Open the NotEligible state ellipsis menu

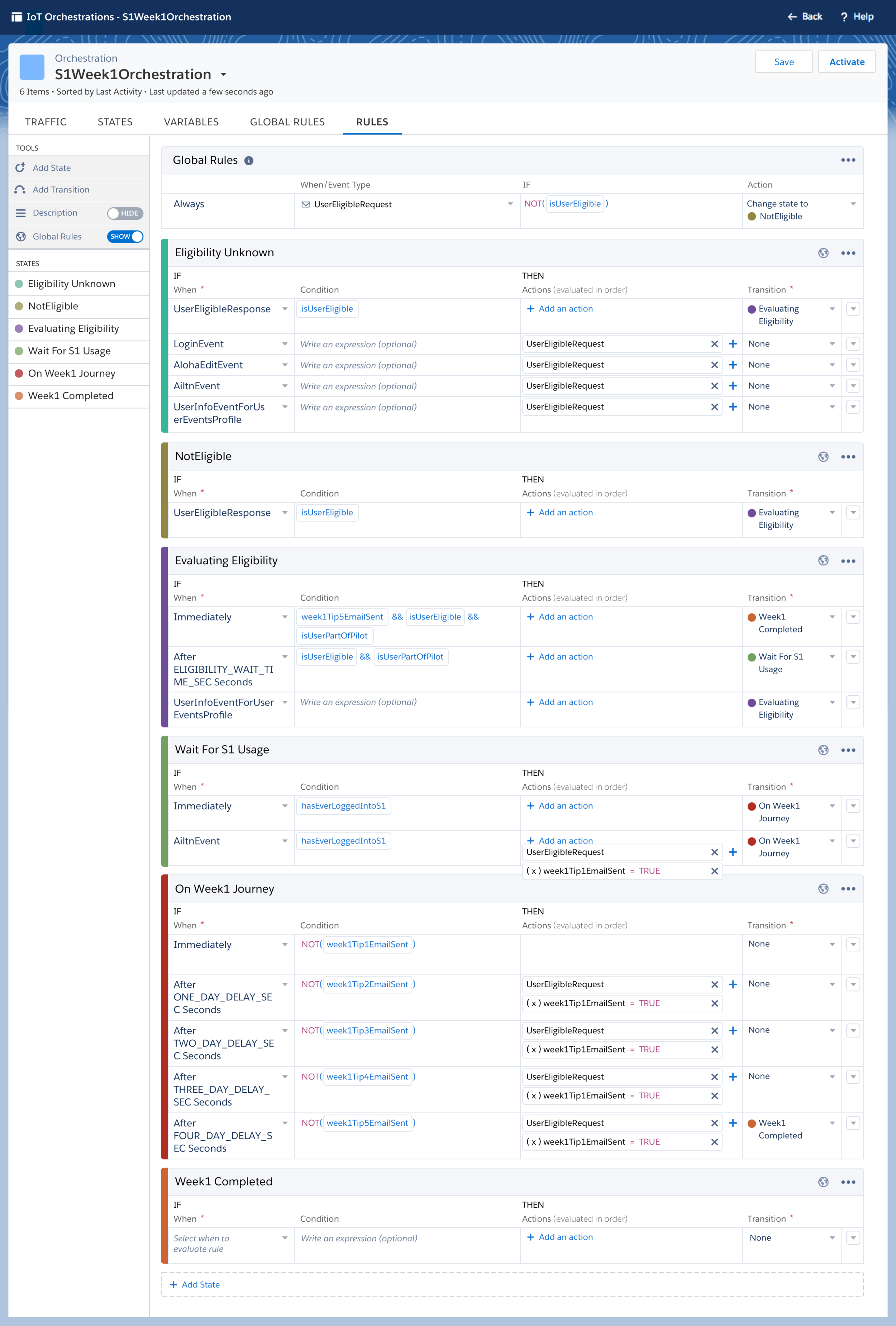(x=848, y=456)
